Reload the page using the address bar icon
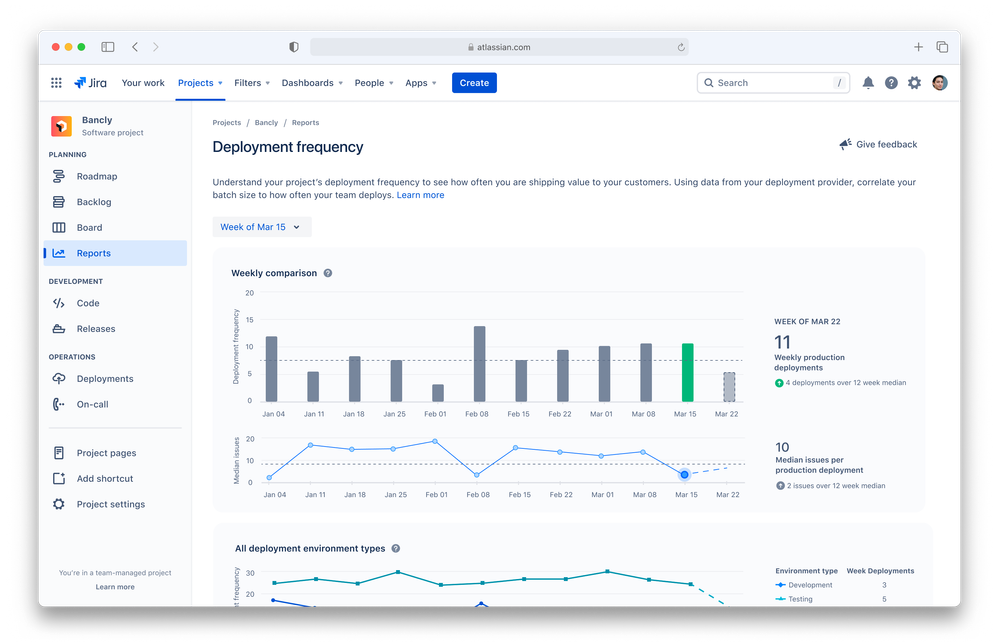The height and width of the screenshot is (642, 999). (x=681, y=47)
